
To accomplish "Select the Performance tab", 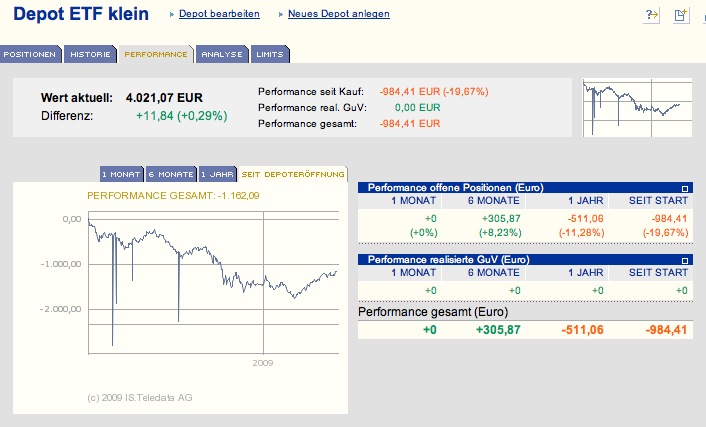I will (x=155, y=54).
